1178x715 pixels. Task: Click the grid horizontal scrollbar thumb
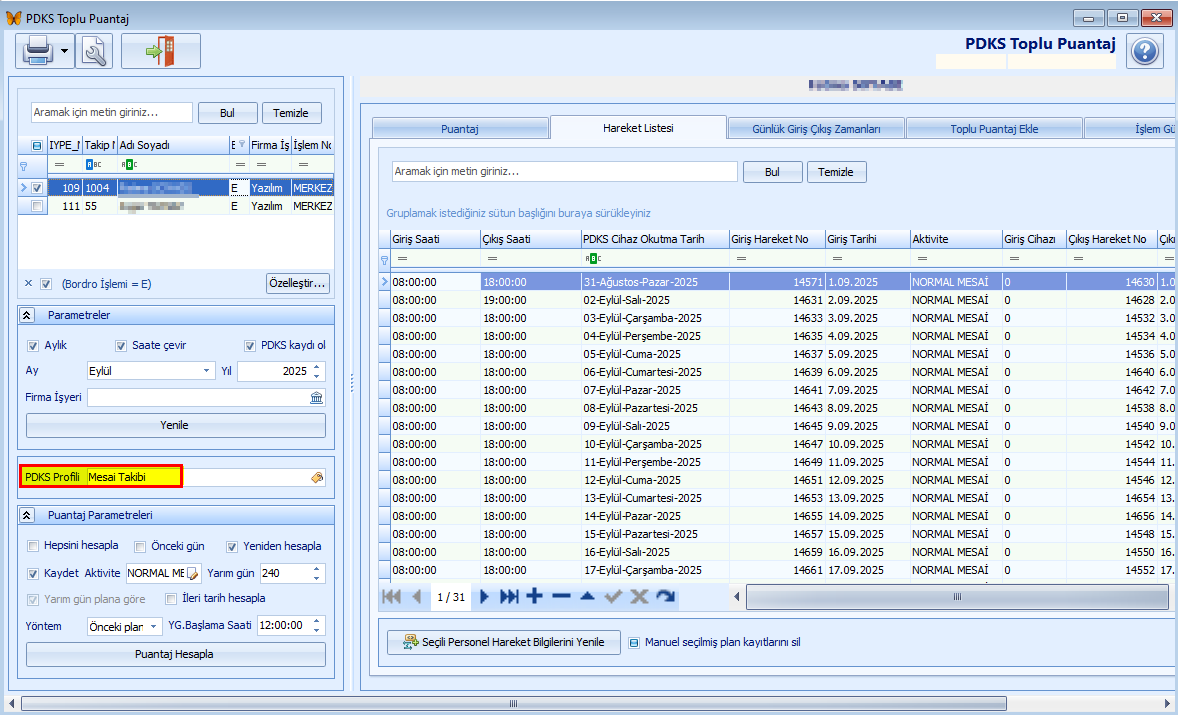click(x=956, y=597)
